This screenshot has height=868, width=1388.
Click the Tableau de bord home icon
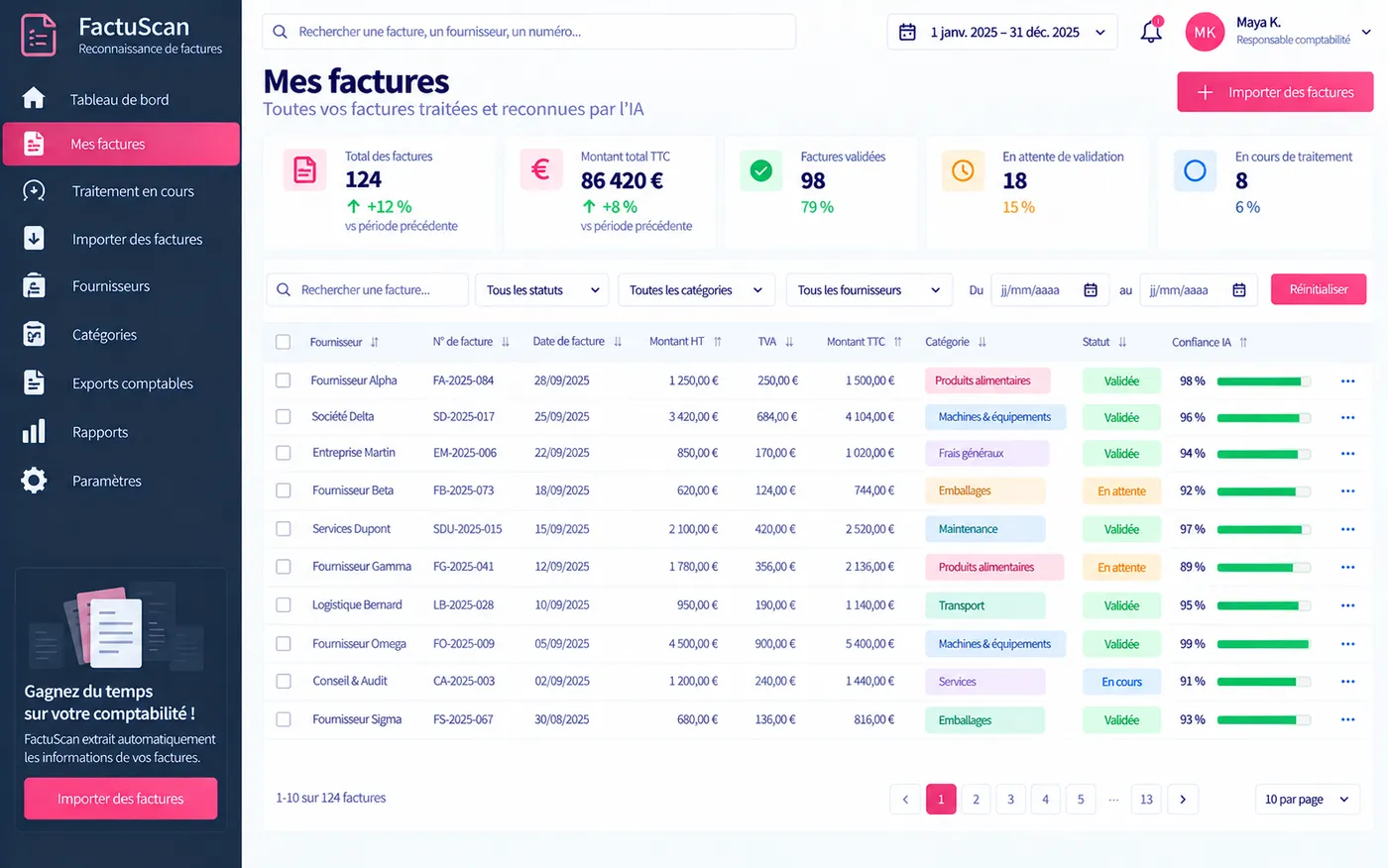point(34,98)
